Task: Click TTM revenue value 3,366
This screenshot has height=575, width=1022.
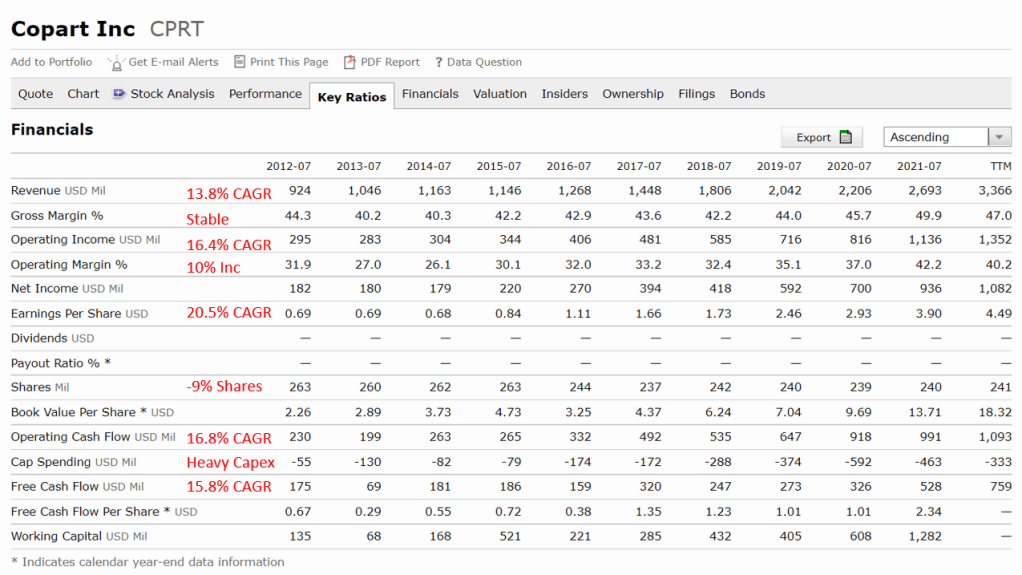Action: tap(995, 191)
